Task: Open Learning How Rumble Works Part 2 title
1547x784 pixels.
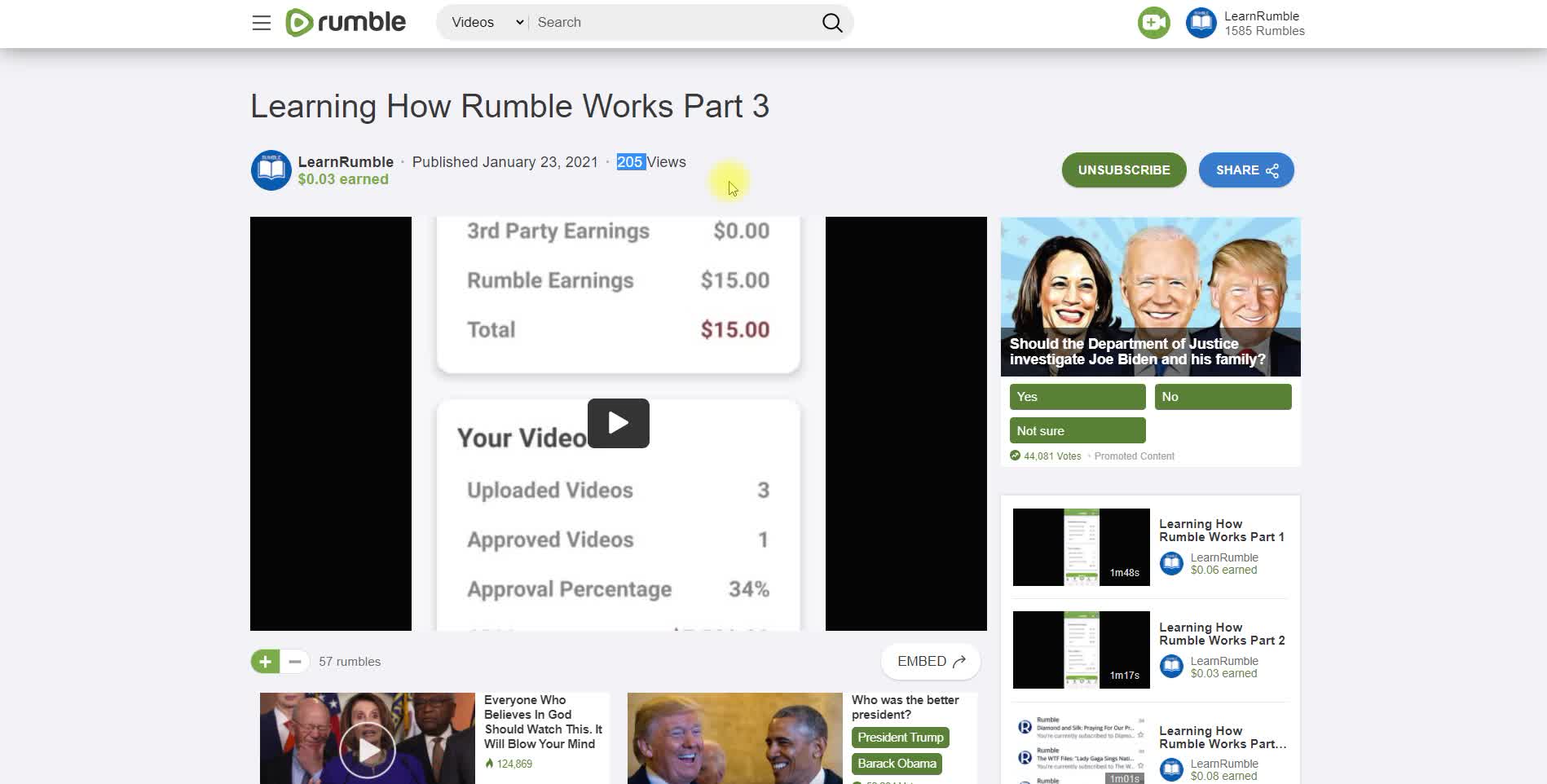Action: tap(1222, 634)
